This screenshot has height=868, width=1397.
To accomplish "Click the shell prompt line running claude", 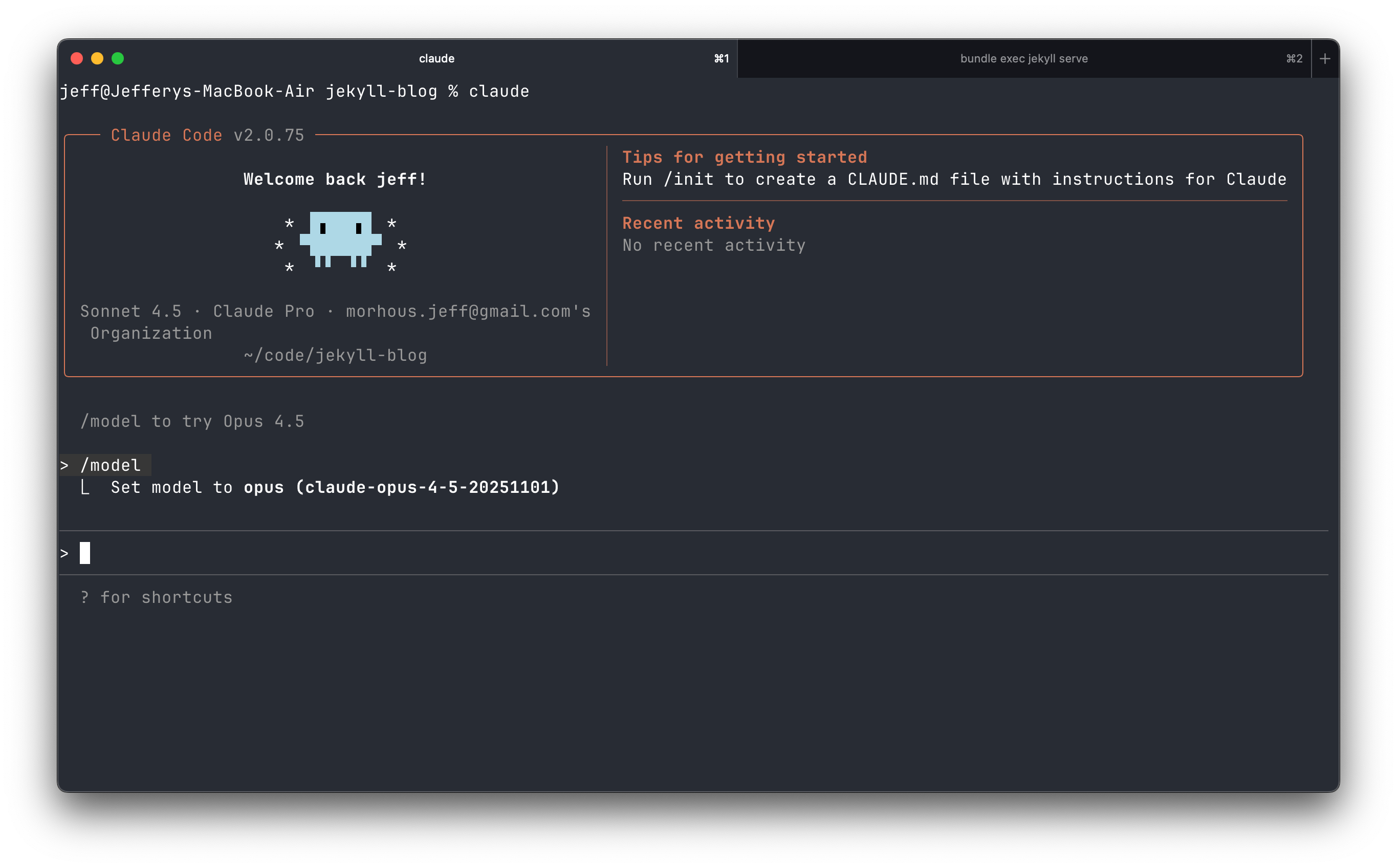I will pos(294,91).
